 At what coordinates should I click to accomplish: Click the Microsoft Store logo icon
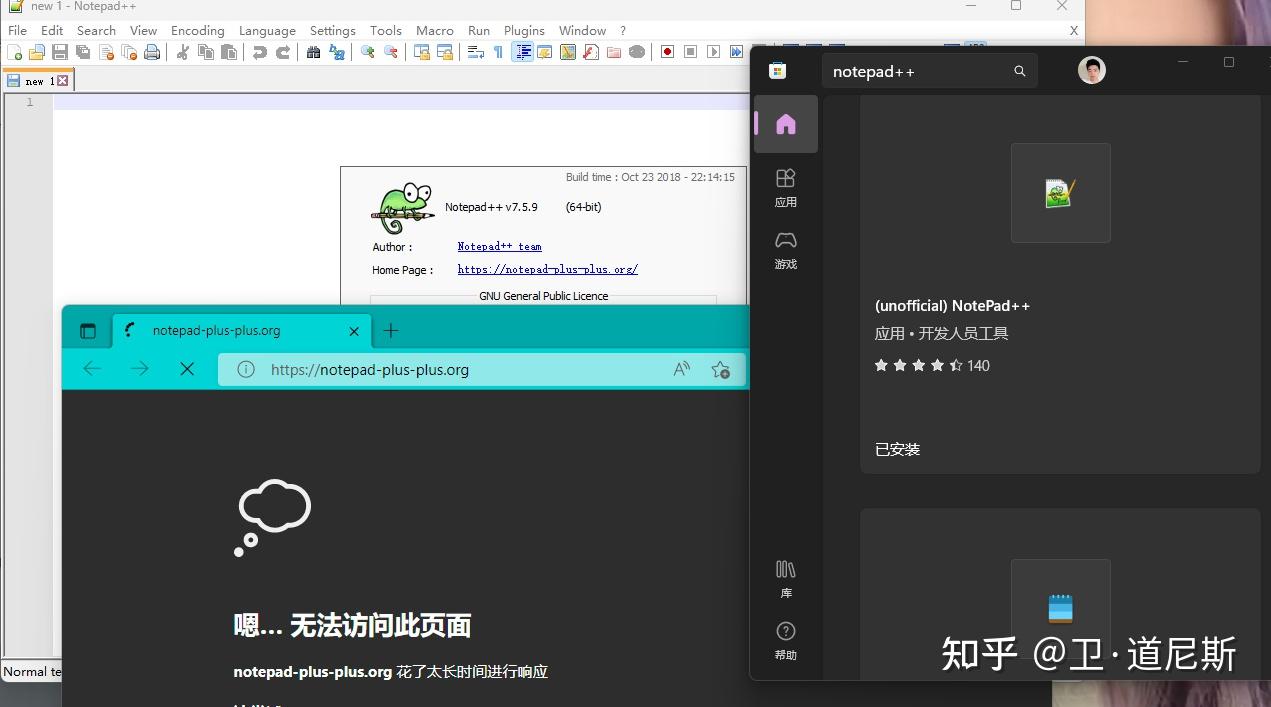coord(777,70)
